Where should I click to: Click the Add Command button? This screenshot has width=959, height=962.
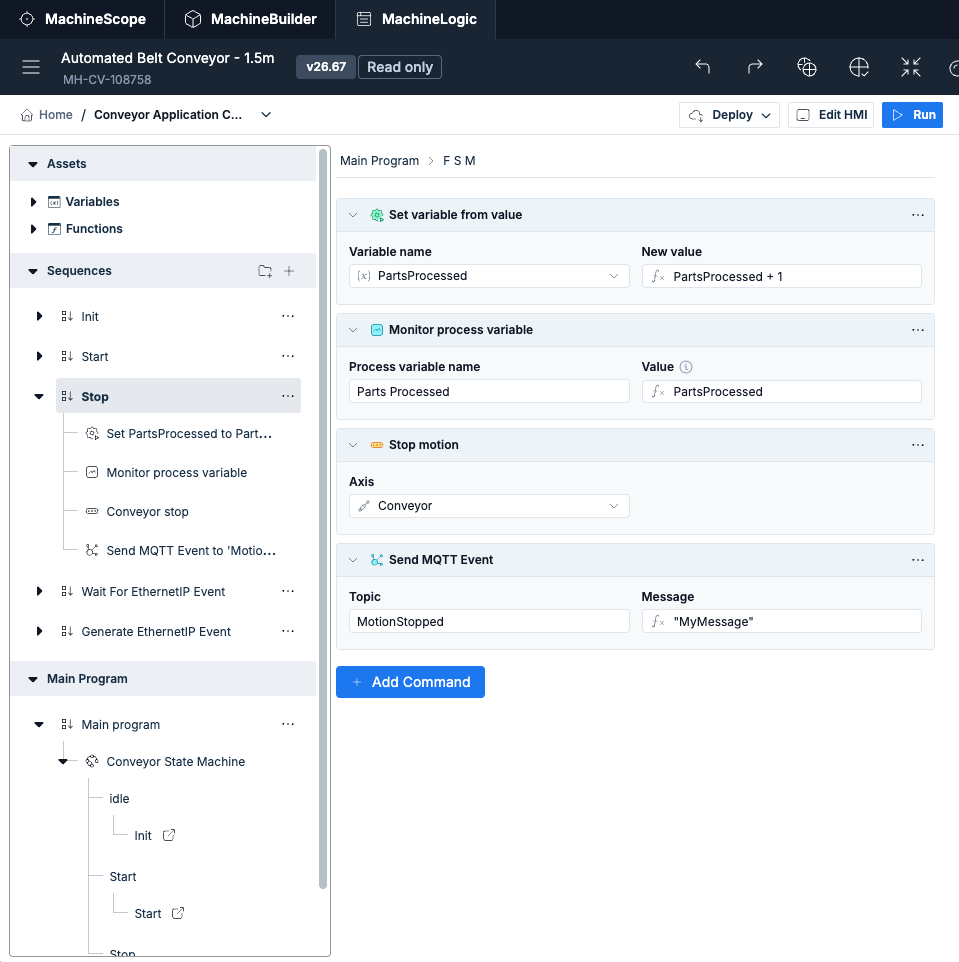[x=410, y=682]
